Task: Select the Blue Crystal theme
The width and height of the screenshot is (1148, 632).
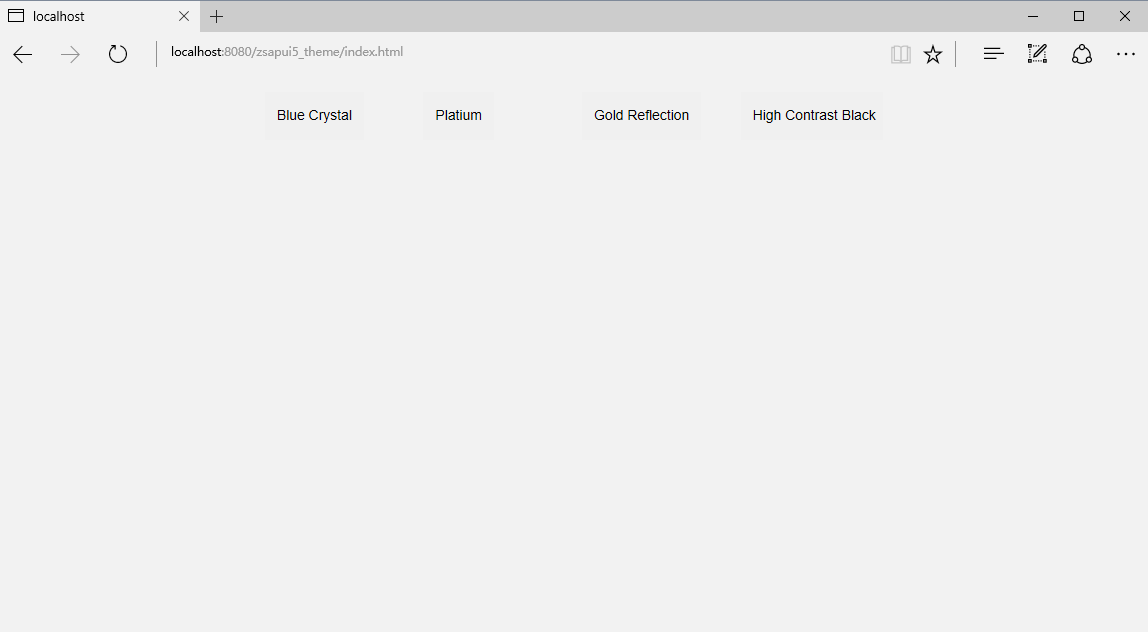Action: [314, 115]
